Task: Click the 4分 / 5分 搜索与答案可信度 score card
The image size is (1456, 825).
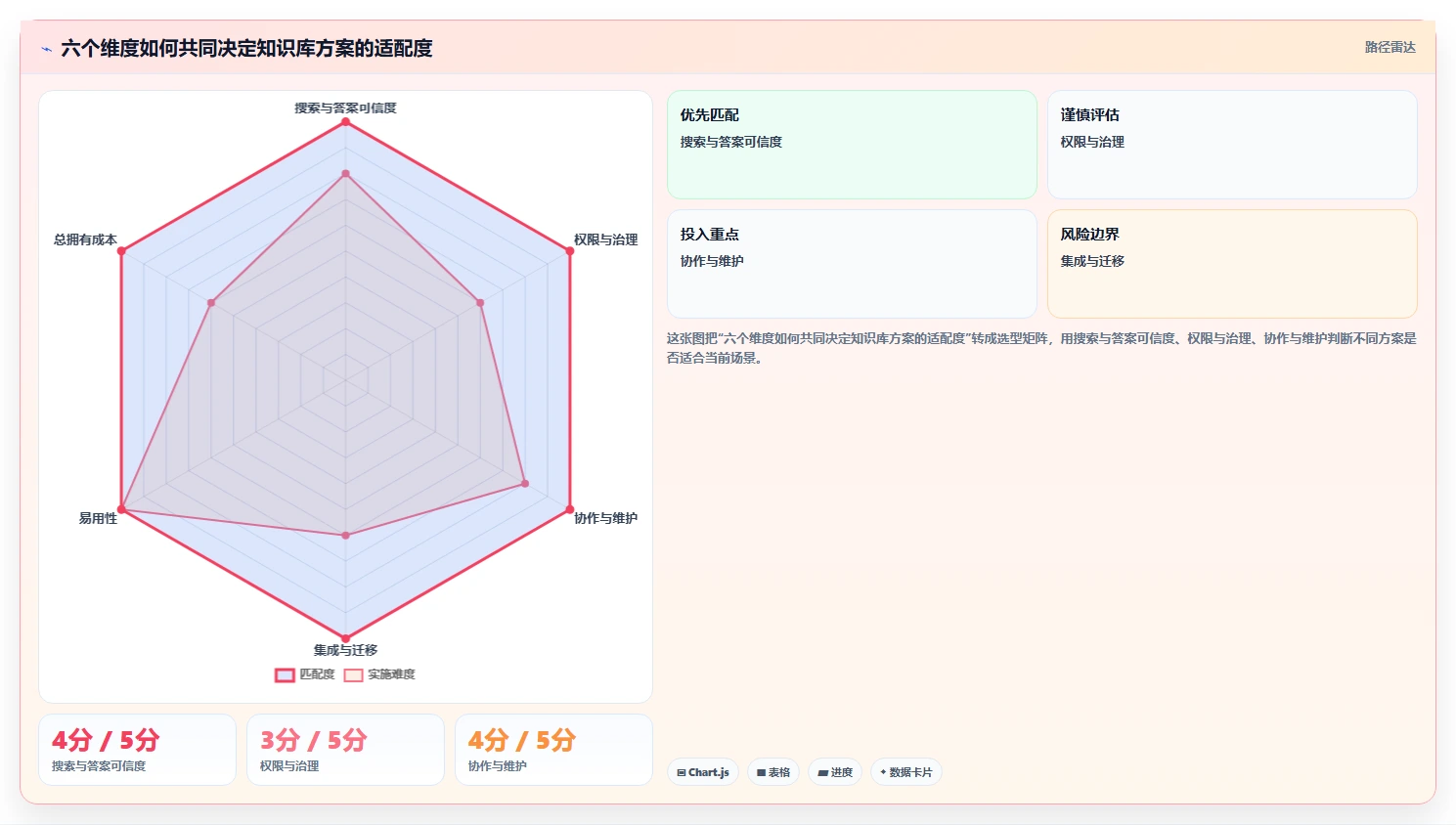Action: pyautogui.click(x=137, y=750)
